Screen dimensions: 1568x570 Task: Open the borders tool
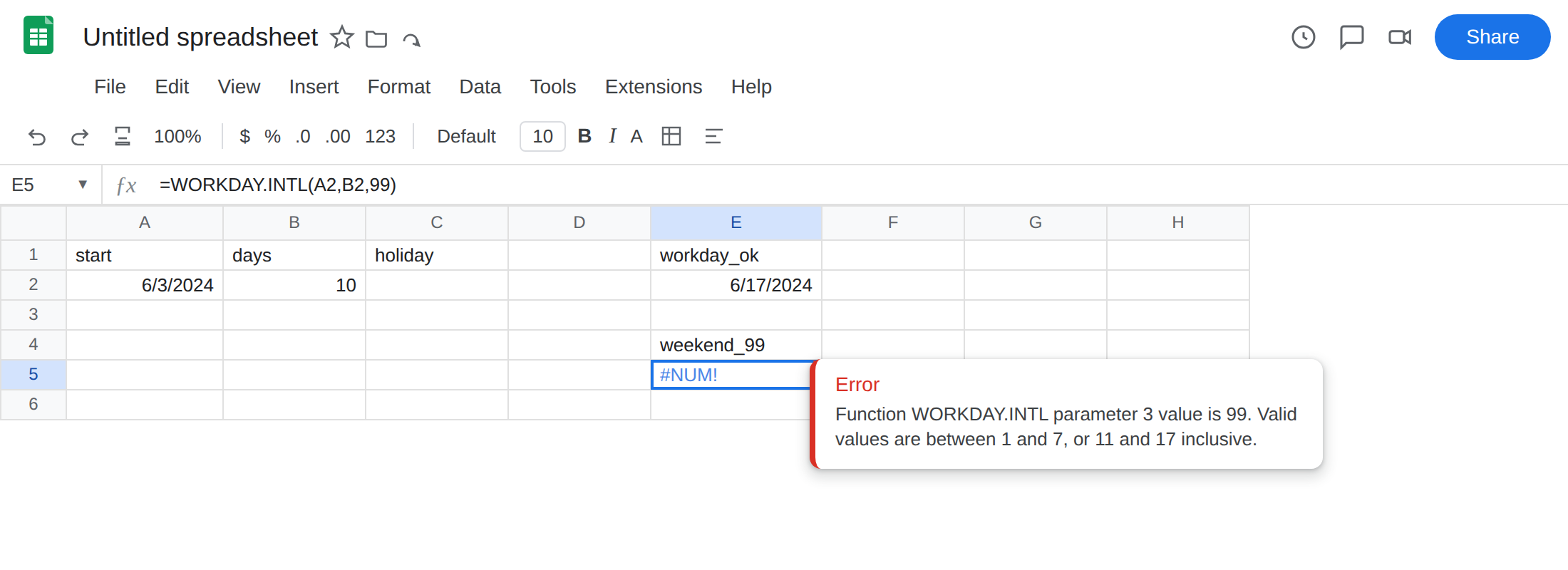(x=671, y=136)
